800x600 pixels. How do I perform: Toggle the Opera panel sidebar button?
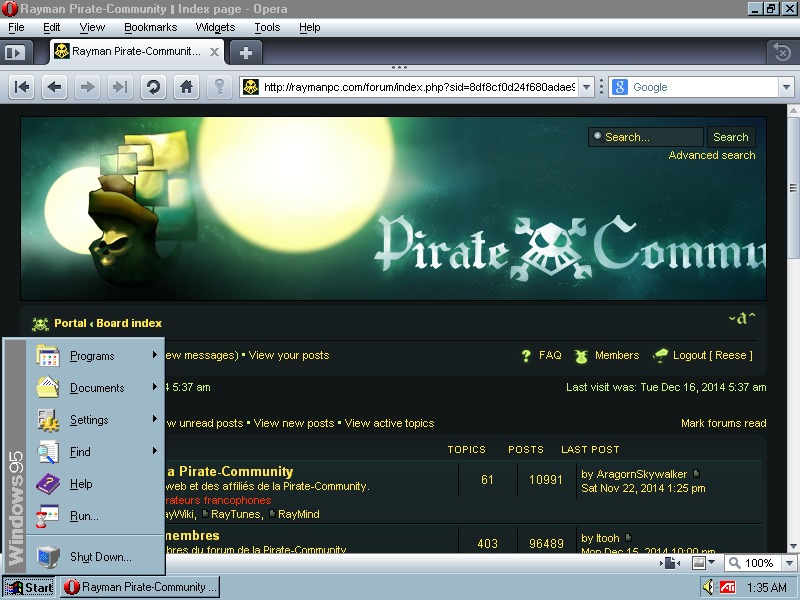15,52
